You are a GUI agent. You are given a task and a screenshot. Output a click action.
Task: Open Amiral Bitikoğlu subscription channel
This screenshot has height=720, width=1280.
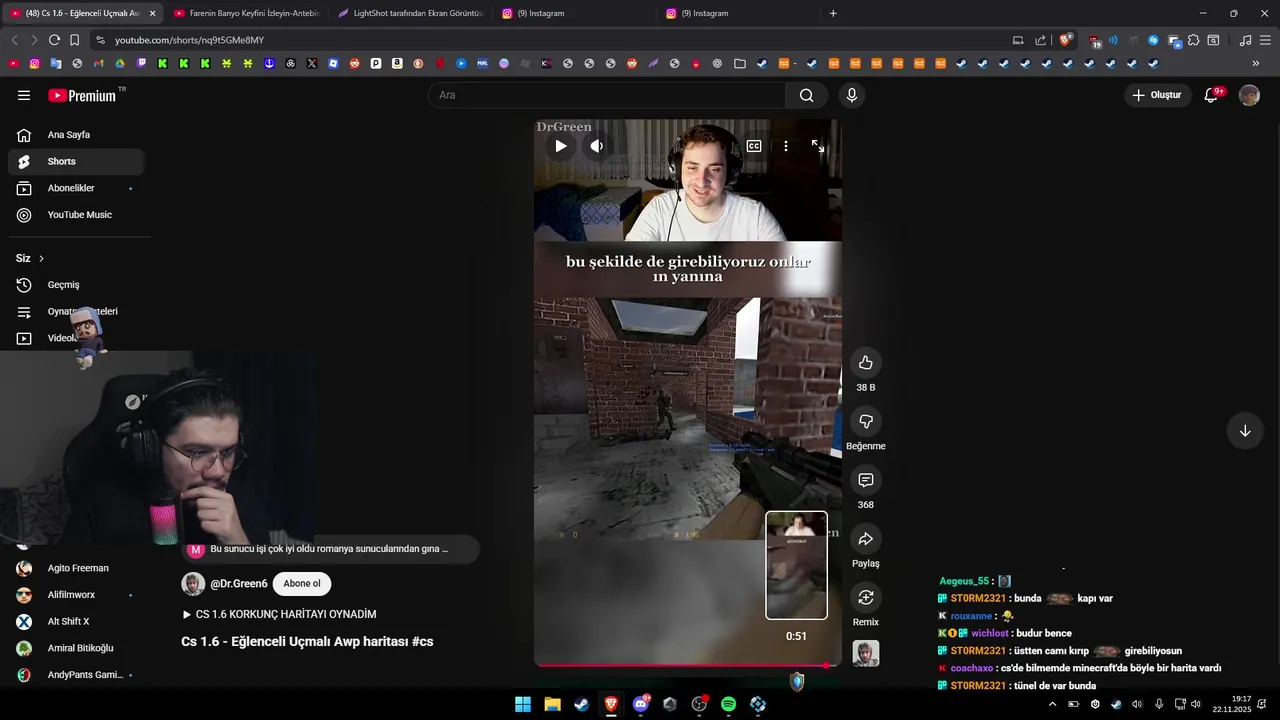76,648
